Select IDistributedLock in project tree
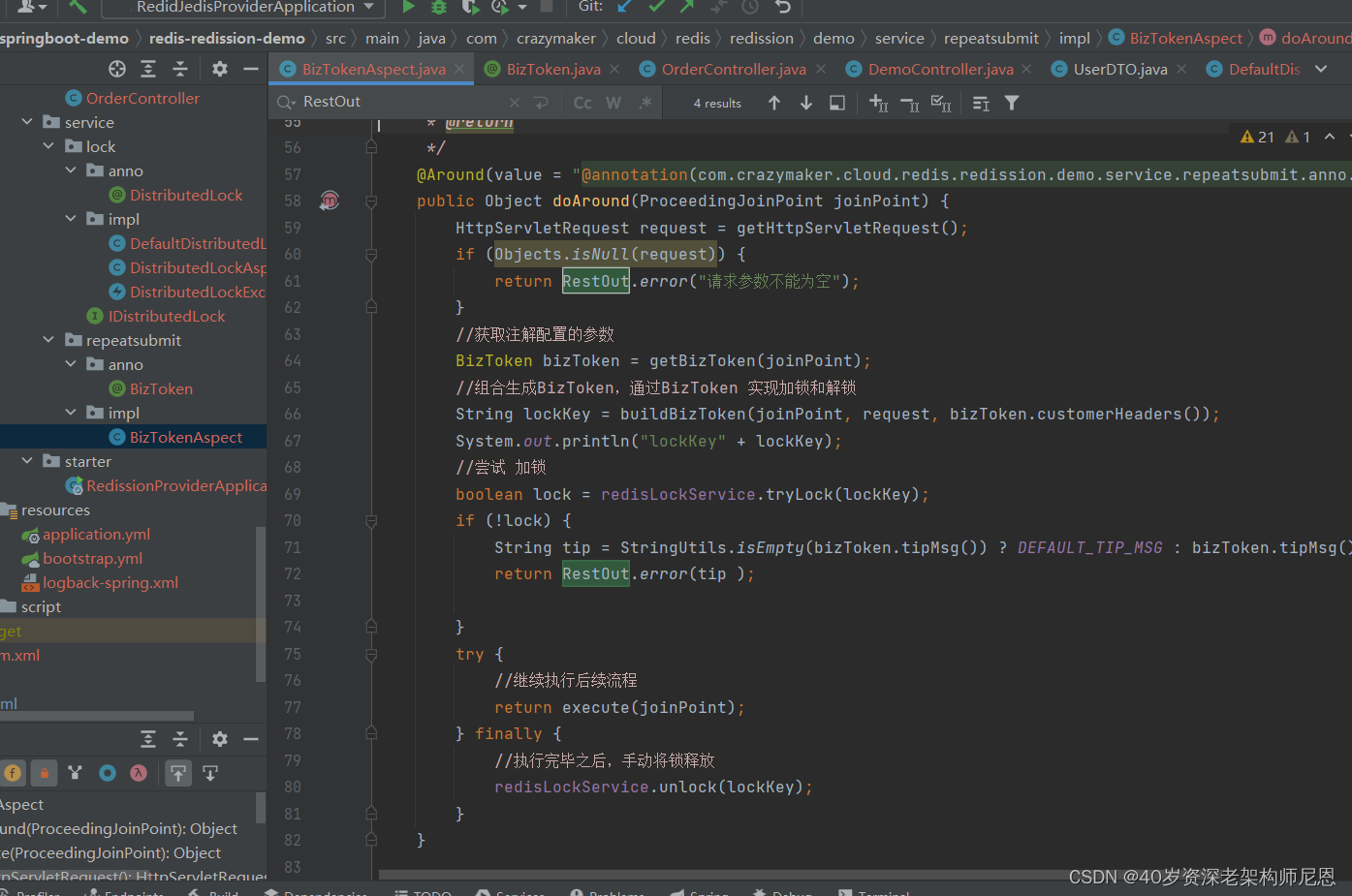The width and height of the screenshot is (1352, 896). 166,316
